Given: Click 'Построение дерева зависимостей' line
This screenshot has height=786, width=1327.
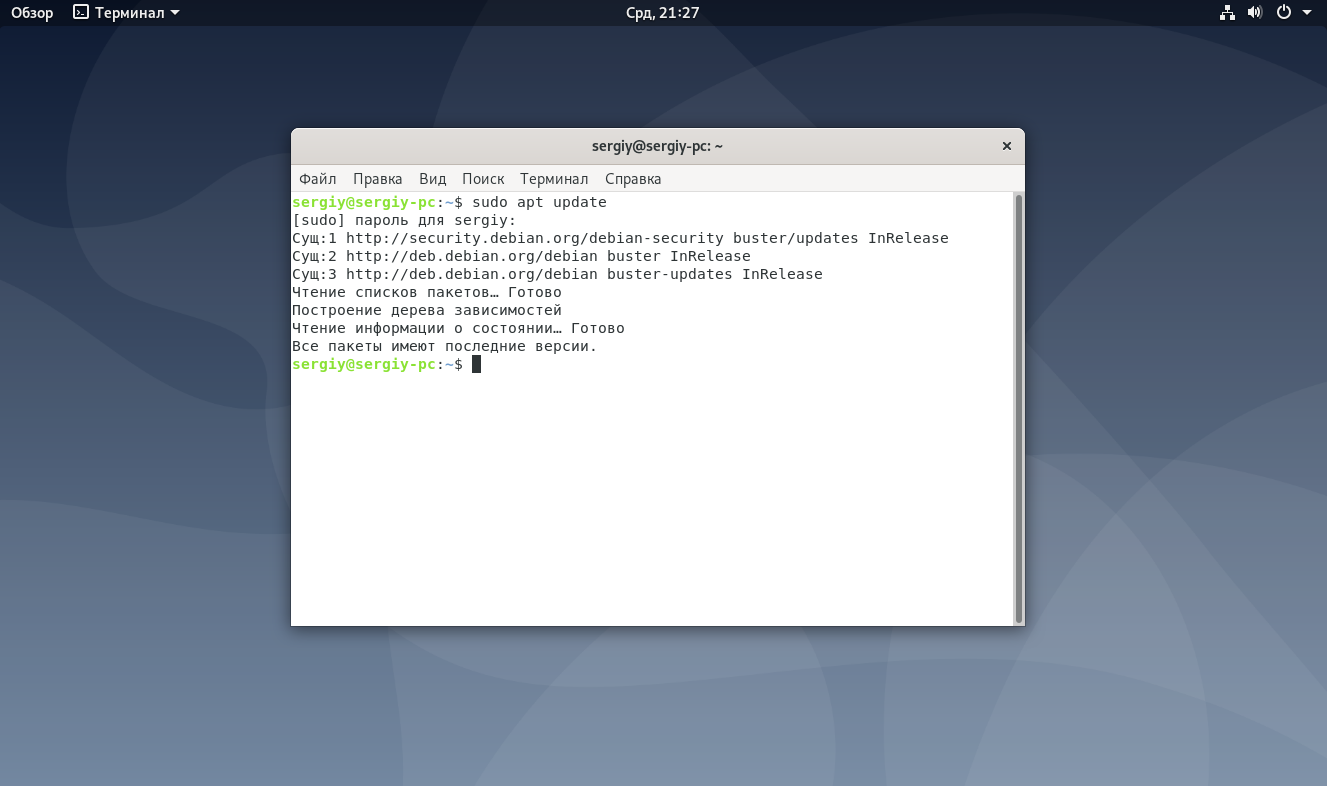Looking at the screenshot, I should tap(427, 310).
